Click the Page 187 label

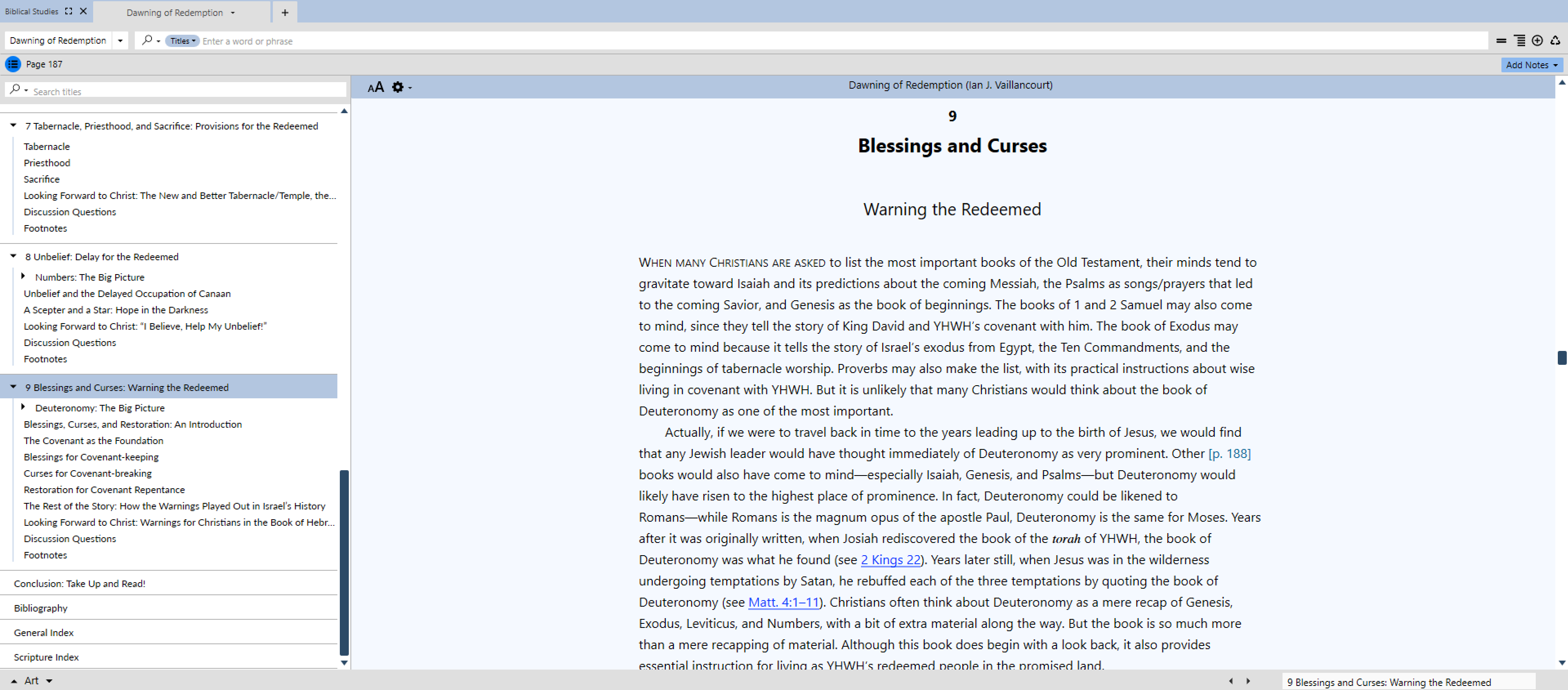tap(44, 65)
